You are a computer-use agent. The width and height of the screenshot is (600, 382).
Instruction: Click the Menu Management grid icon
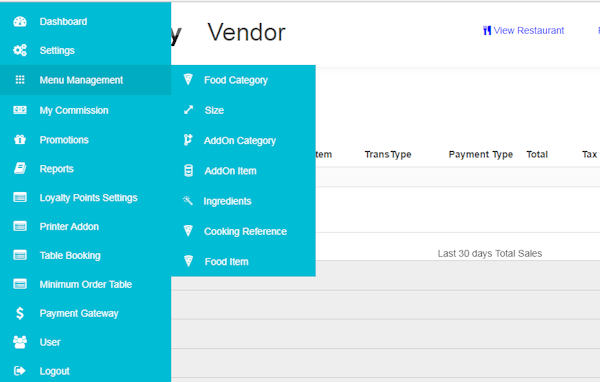pos(20,80)
